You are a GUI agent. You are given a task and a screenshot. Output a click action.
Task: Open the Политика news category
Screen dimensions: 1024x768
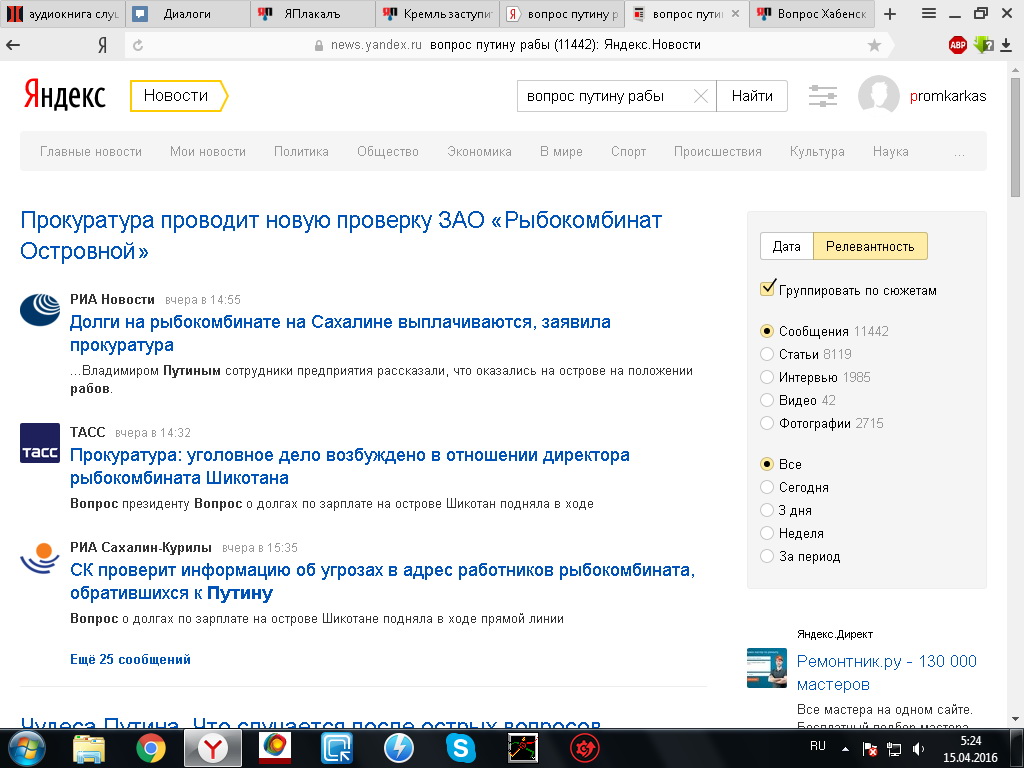(301, 152)
